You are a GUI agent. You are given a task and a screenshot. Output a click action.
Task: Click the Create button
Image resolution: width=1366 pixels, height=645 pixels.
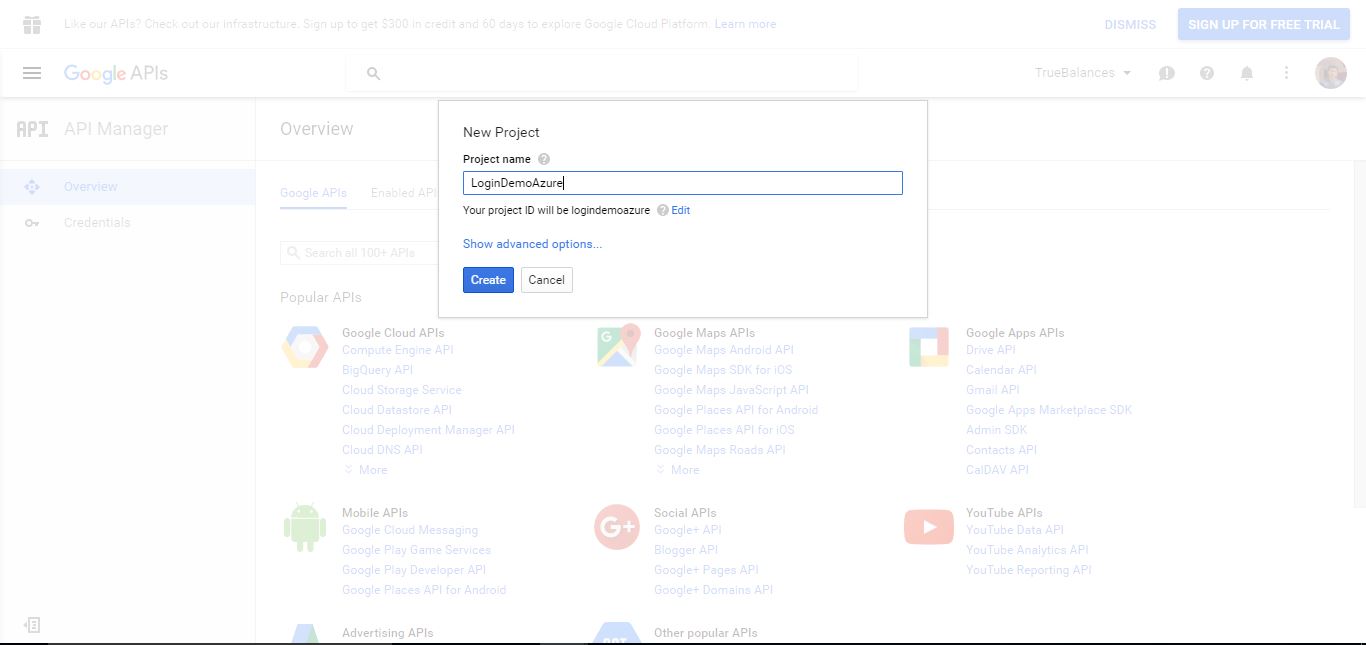pos(488,280)
